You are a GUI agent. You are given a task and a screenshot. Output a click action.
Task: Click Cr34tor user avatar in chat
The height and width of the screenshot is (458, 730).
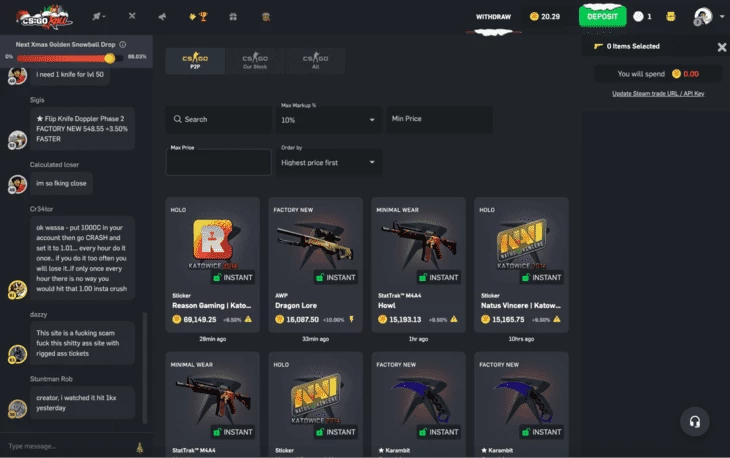(x=17, y=290)
